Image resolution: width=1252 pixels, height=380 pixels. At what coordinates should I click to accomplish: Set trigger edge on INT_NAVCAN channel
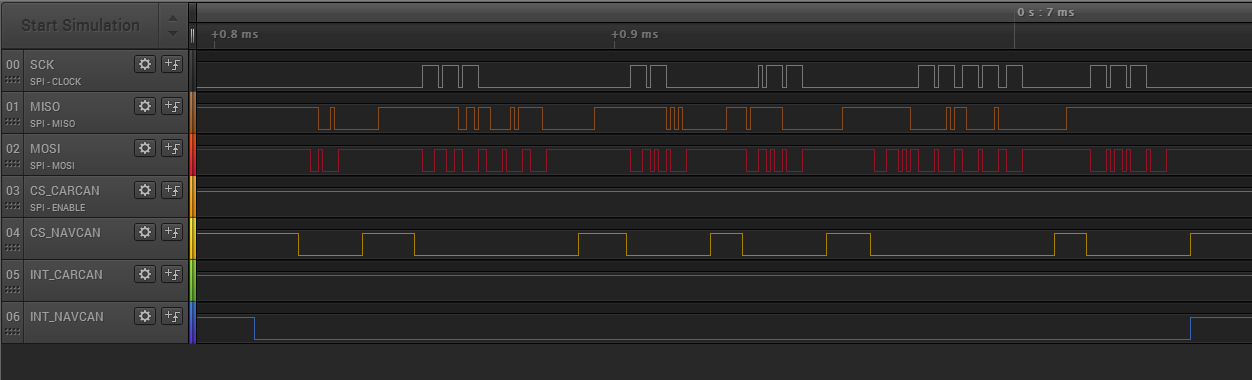click(172, 316)
